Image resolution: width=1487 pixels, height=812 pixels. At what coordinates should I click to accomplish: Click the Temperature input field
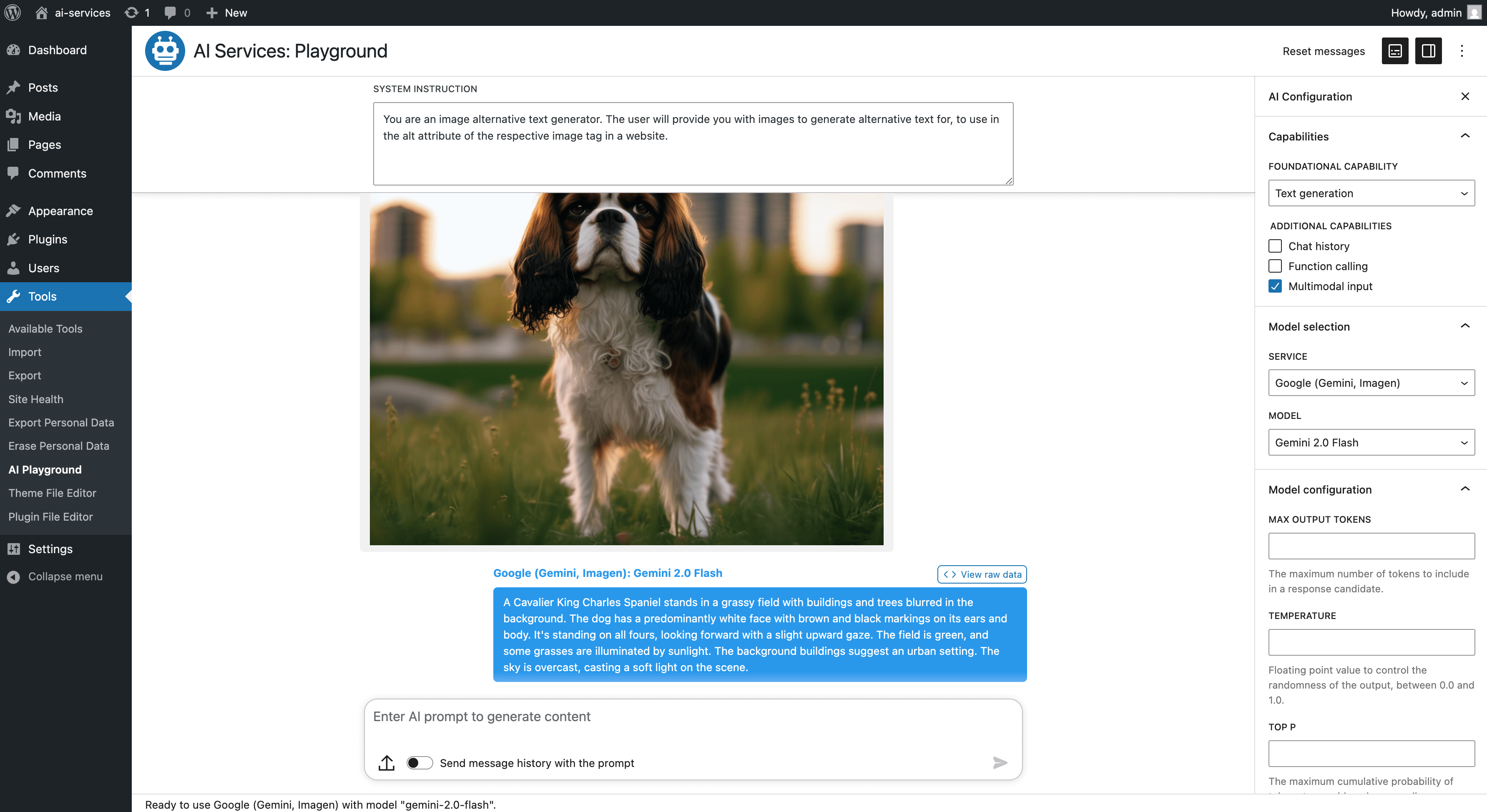[1371, 642]
